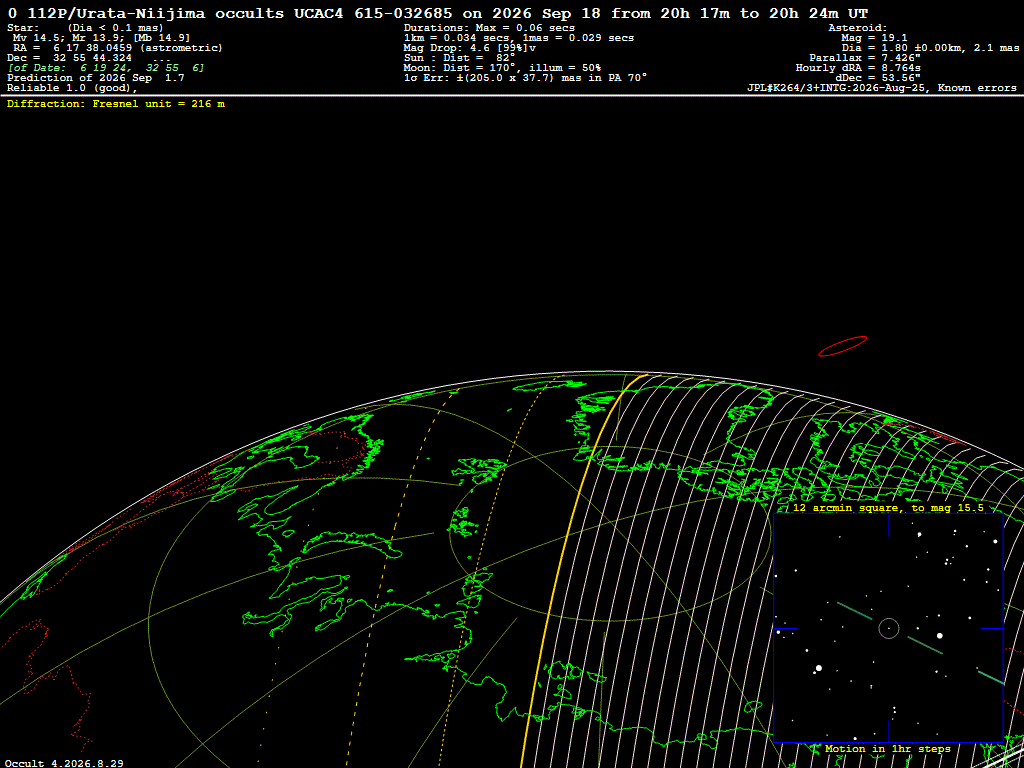The width and height of the screenshot is (1024, 768).
Task: Click the 'Star:' heading in the header
Action: tap(23, 27)
